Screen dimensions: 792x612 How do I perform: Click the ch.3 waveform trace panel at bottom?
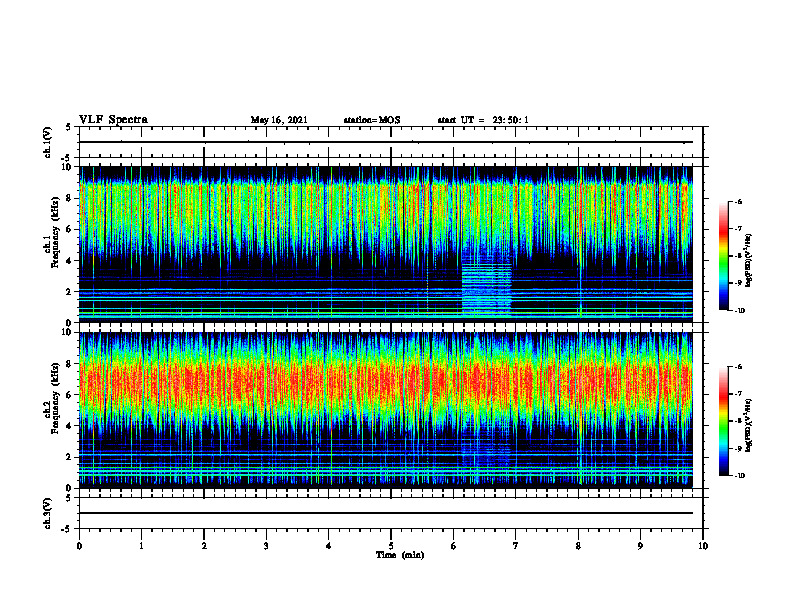pos(391,513)
